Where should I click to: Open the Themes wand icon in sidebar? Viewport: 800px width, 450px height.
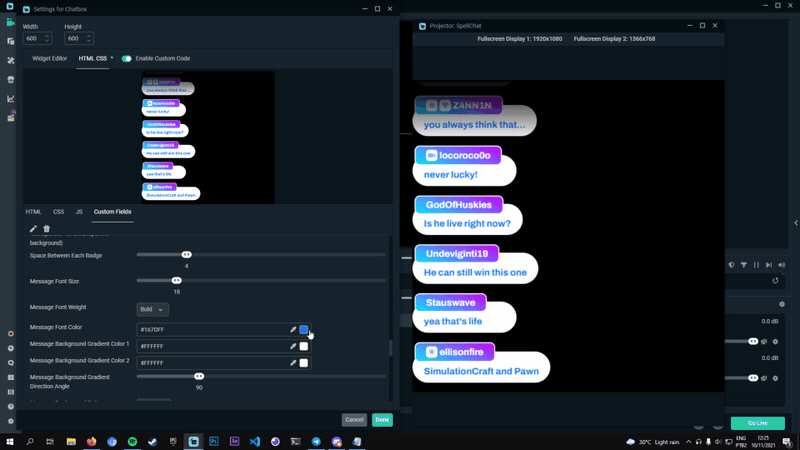click(10, 60)
